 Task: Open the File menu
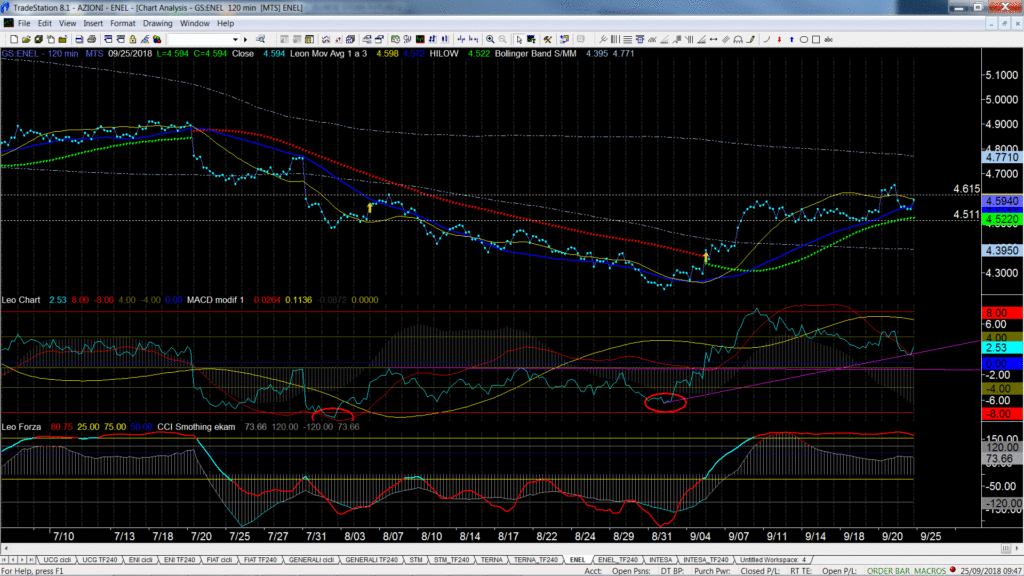pyautogui.click(x=24, y=24)
